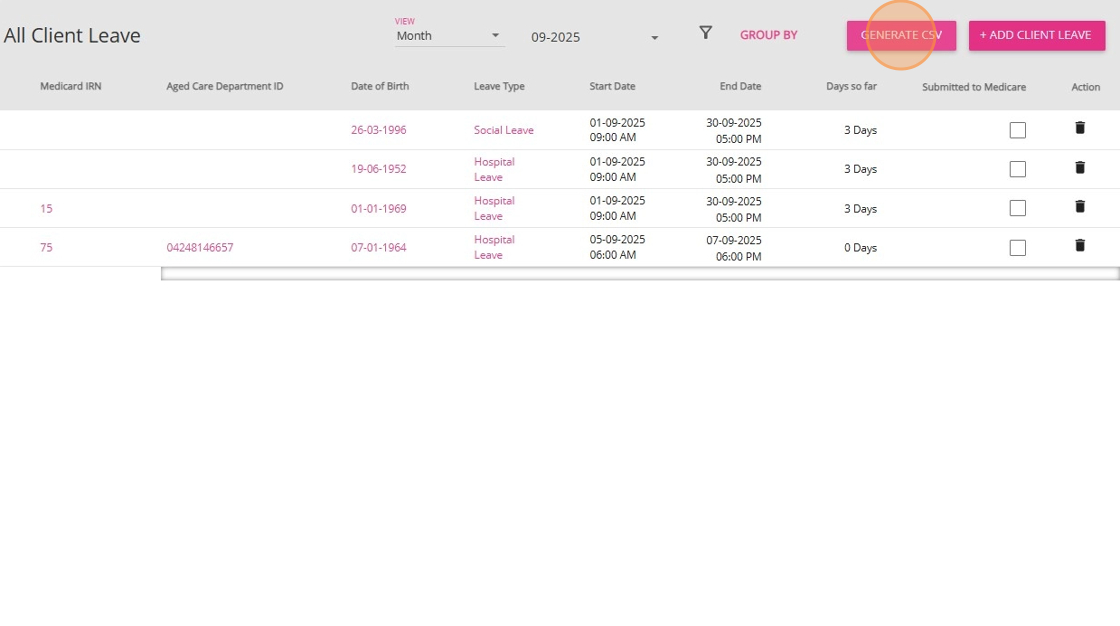Sort by the Leave Type column header
The height and width of the screenshot is (626, 1120).
coord(499,86)
